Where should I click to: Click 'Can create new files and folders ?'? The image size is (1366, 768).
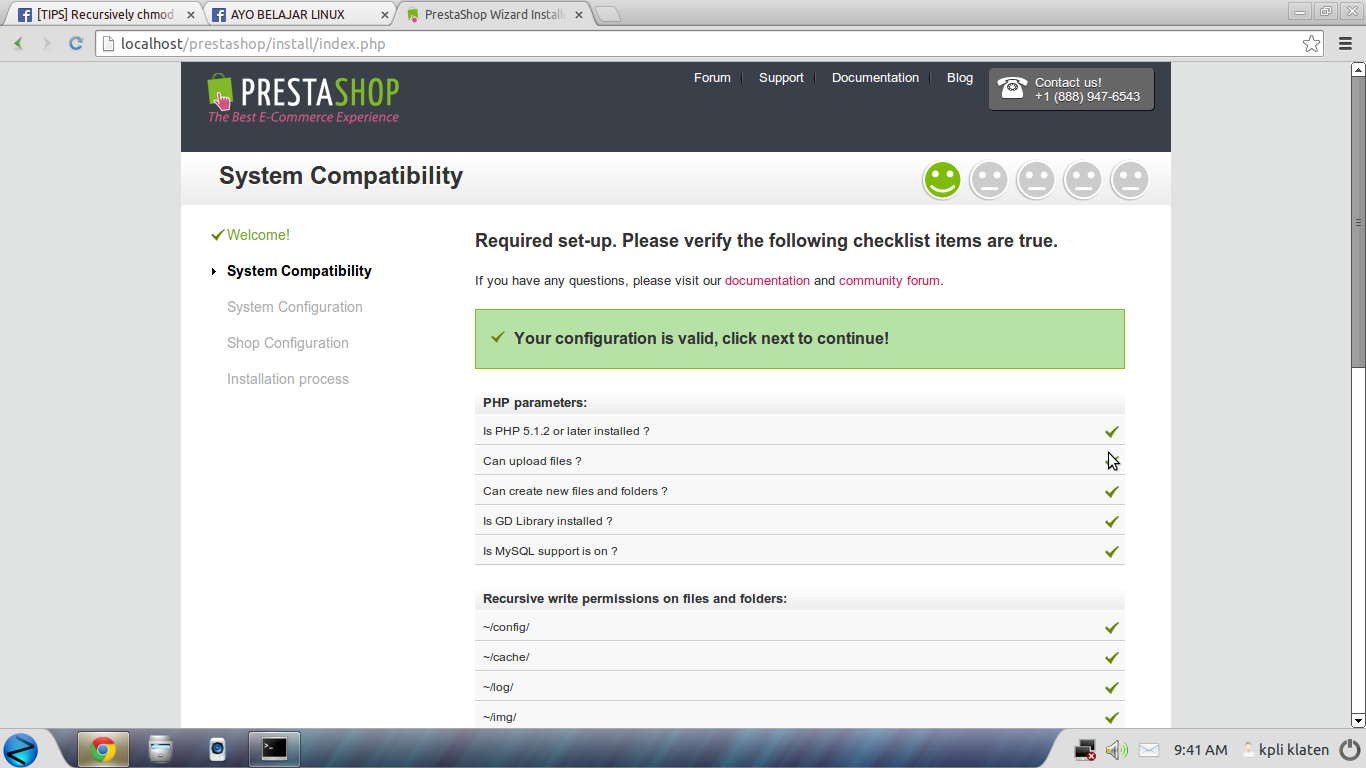click(575, 491)
